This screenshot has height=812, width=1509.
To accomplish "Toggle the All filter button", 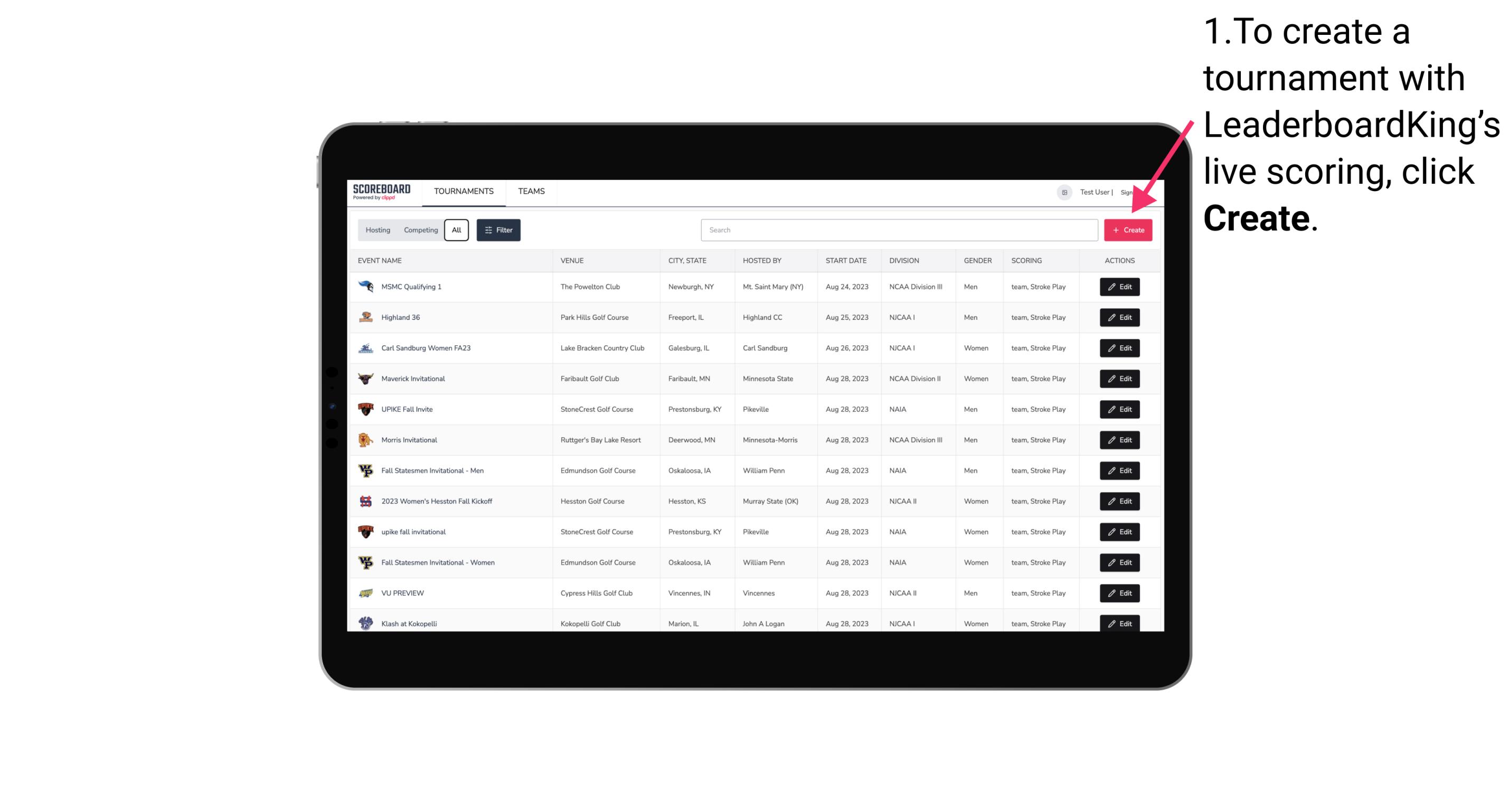I will click(x=455, y=230).
